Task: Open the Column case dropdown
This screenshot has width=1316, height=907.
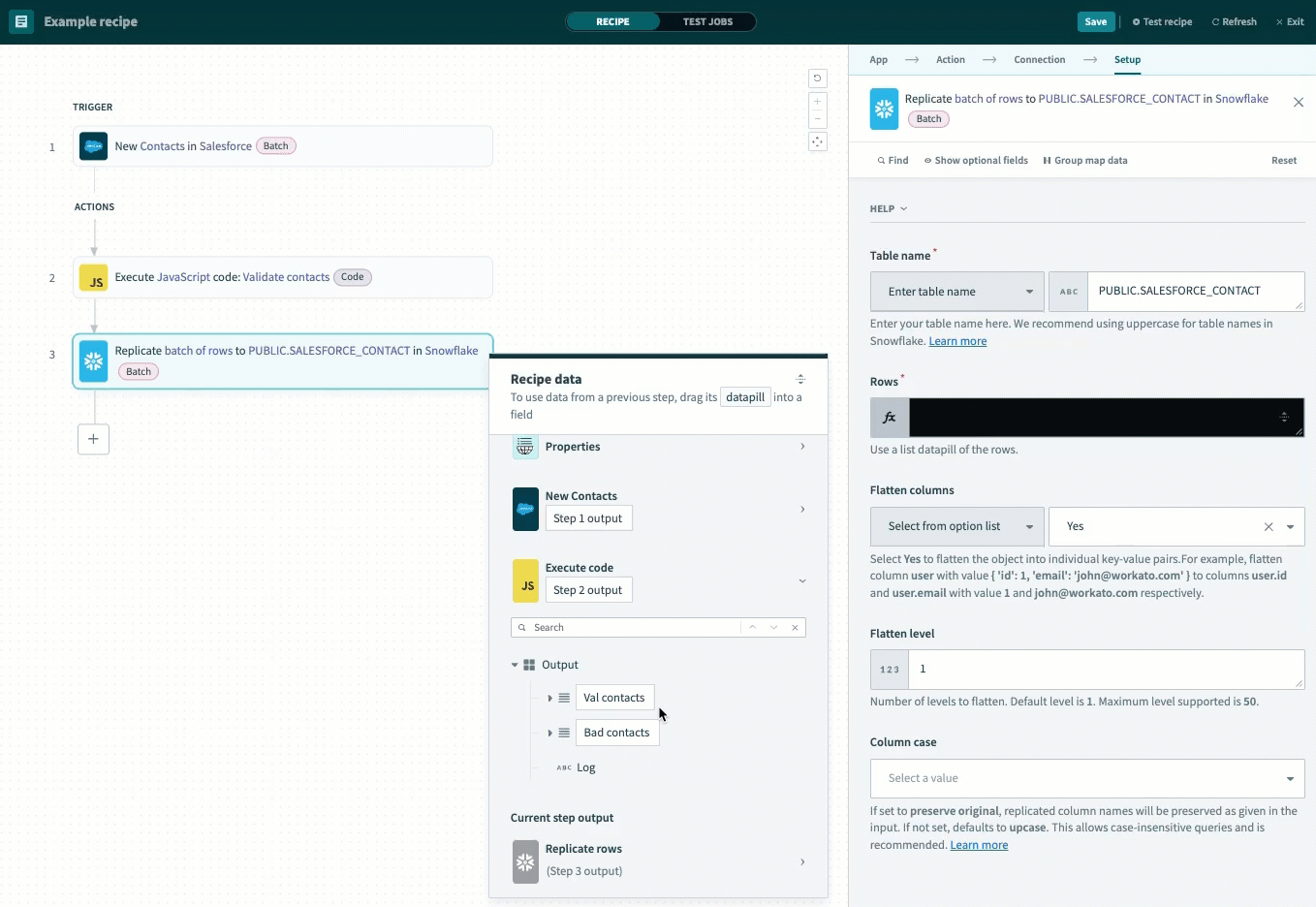Action: pos(1086,778)
